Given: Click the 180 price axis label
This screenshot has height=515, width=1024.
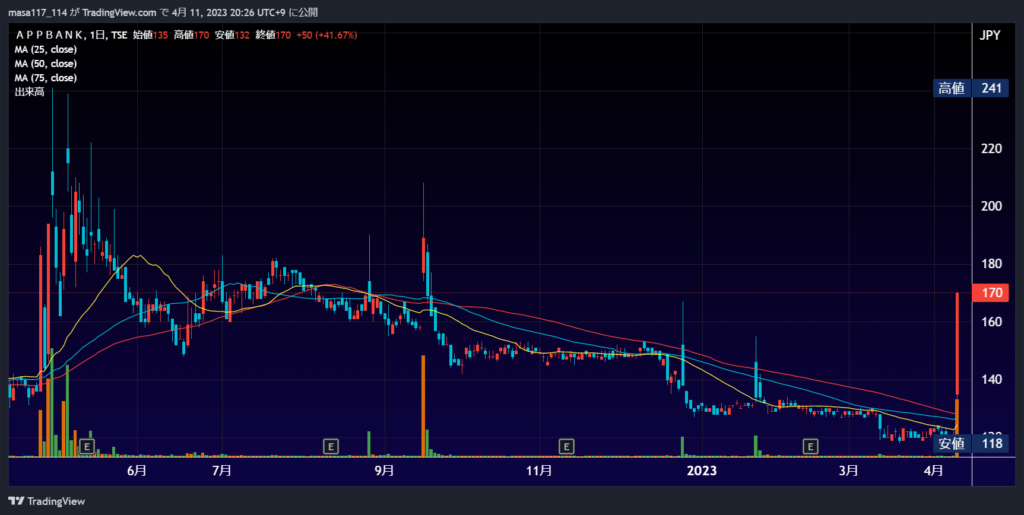Looking at the screenshot, I should 991,264.
